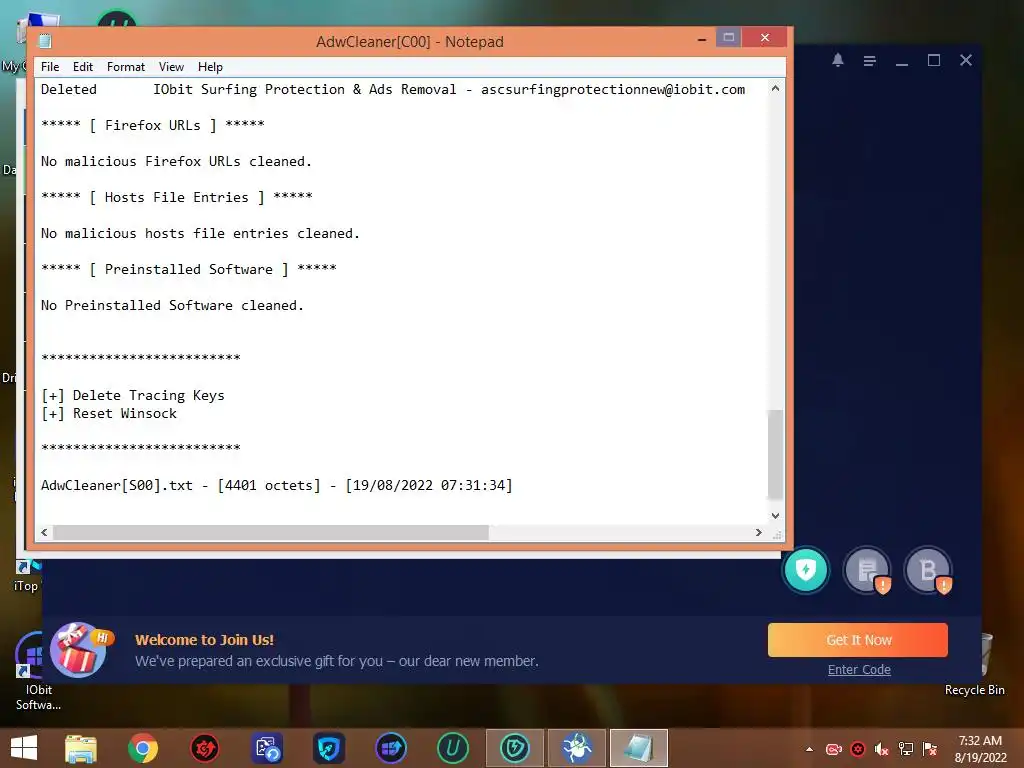The width and height of the screenshot is (1024, 768).
Task: Close the dark IObit window behind Notepad
Action: coord(966,60)
